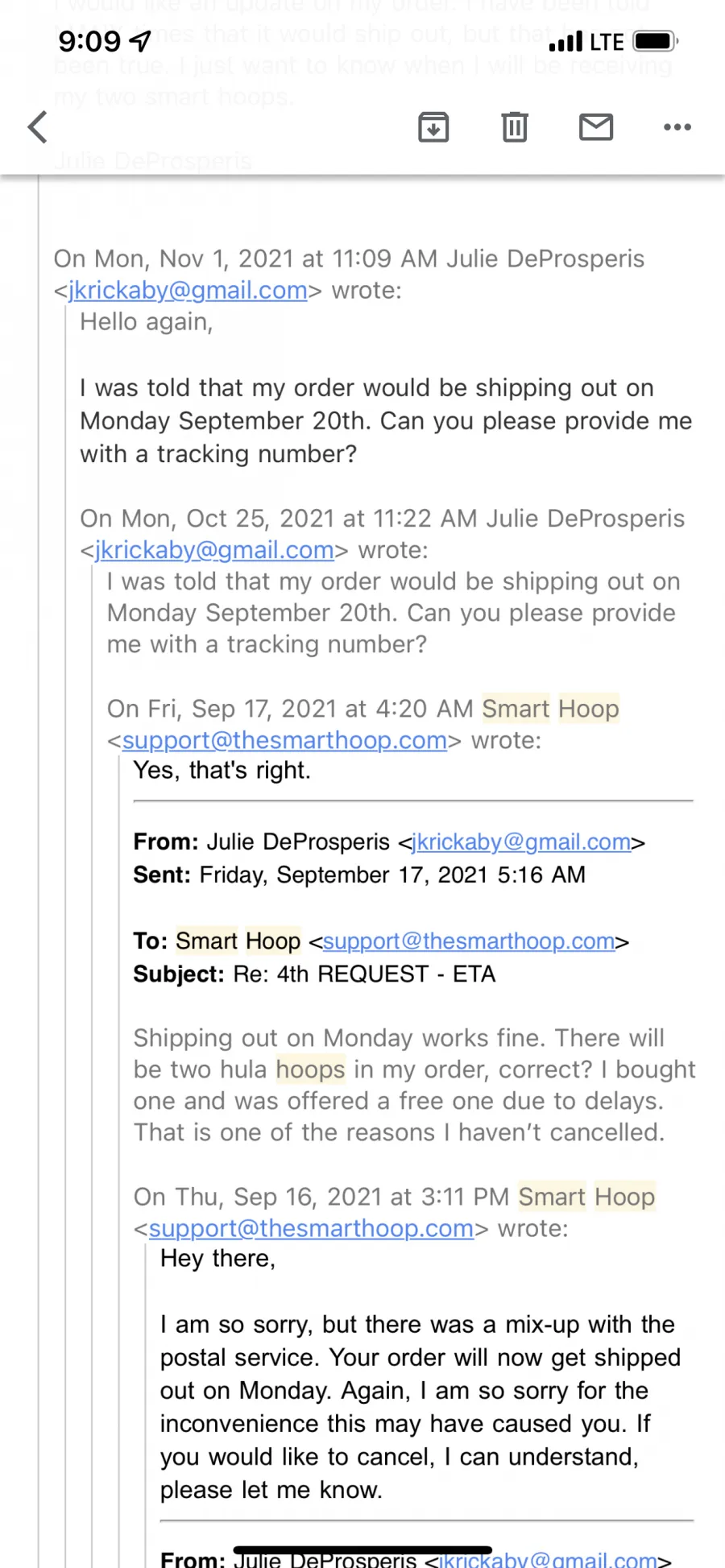
Task: Tap the home indicator bar at bottom
Action: pyautogui.click(x=362, y=1549)
